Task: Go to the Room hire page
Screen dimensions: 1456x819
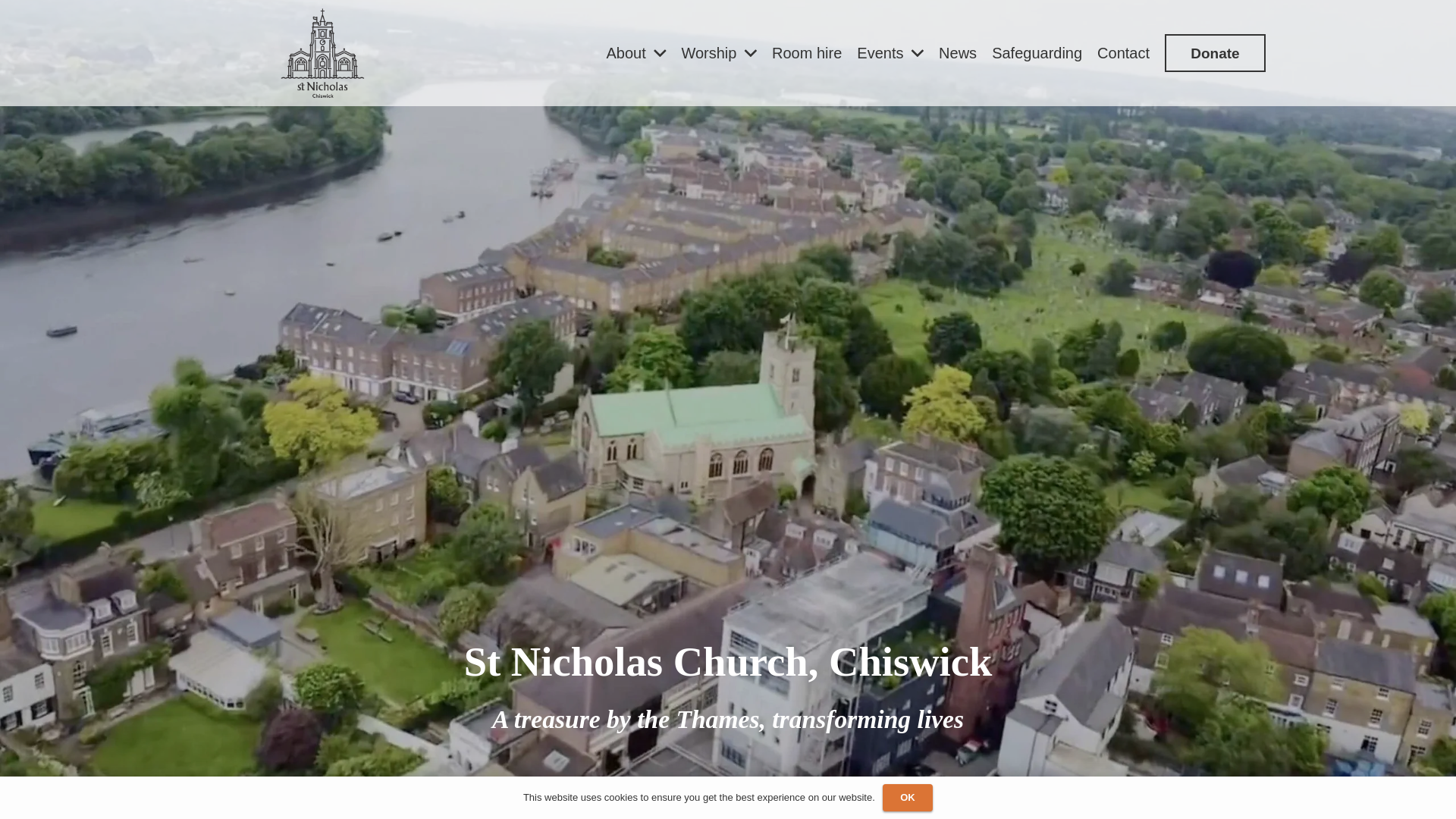Action: [x=807, y=53]
